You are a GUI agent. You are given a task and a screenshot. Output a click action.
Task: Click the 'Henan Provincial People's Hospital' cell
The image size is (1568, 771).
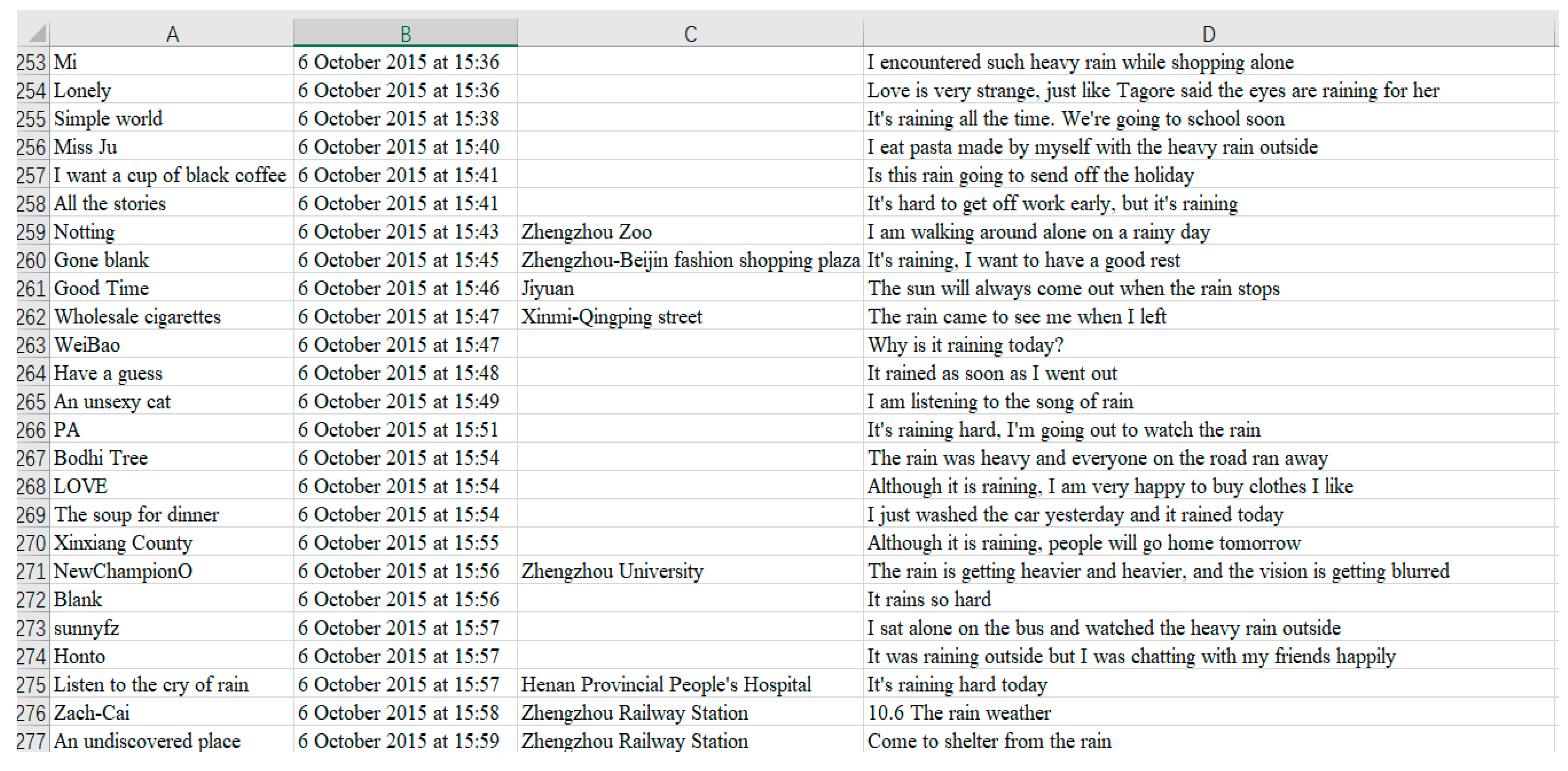click(666, 685)
